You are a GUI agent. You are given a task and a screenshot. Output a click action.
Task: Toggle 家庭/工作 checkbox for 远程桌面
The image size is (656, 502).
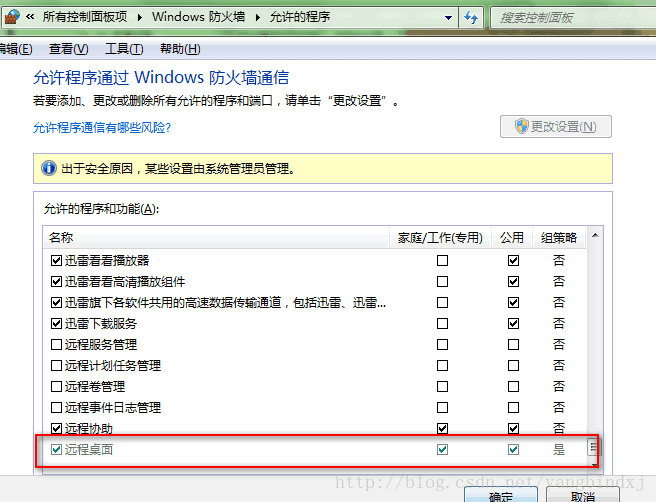[442, 449]
